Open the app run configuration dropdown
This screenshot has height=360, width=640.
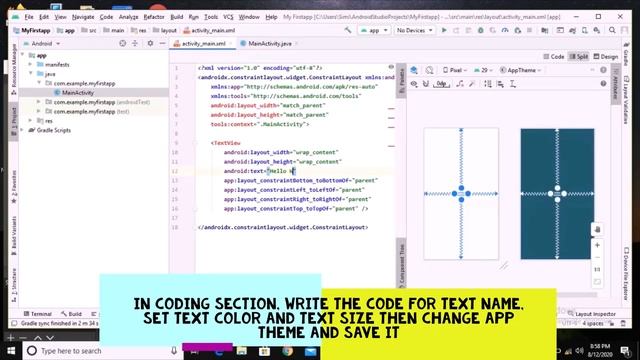coord(373,30)
